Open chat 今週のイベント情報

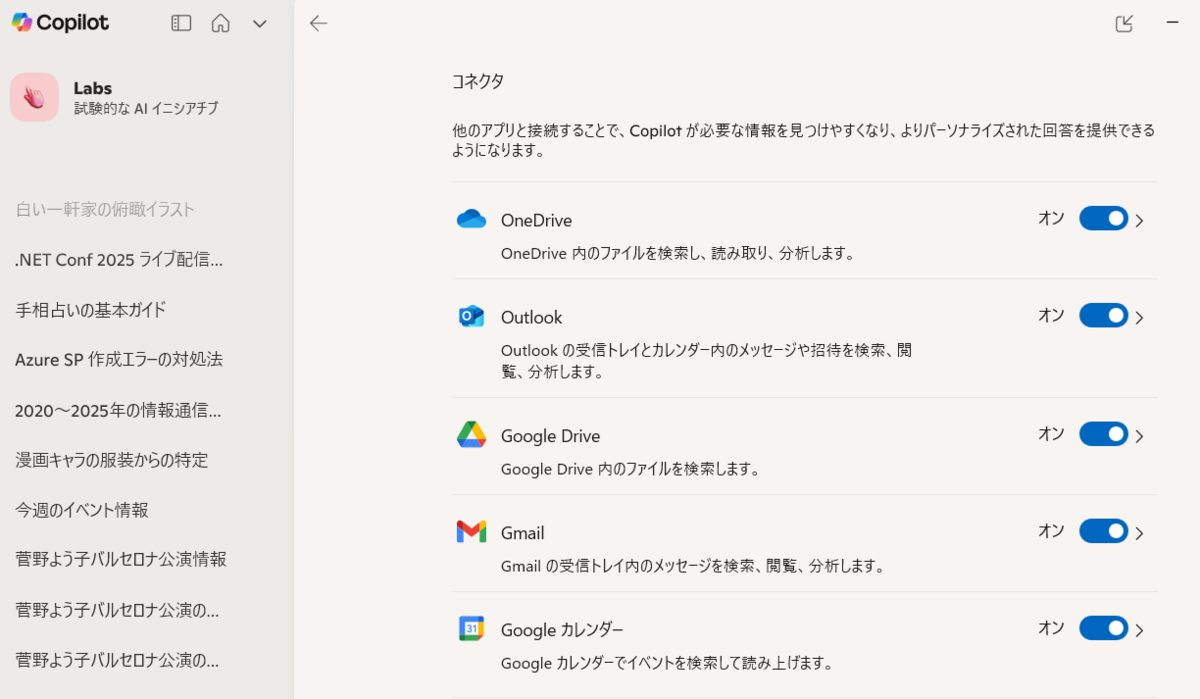[x=82, y=509]
